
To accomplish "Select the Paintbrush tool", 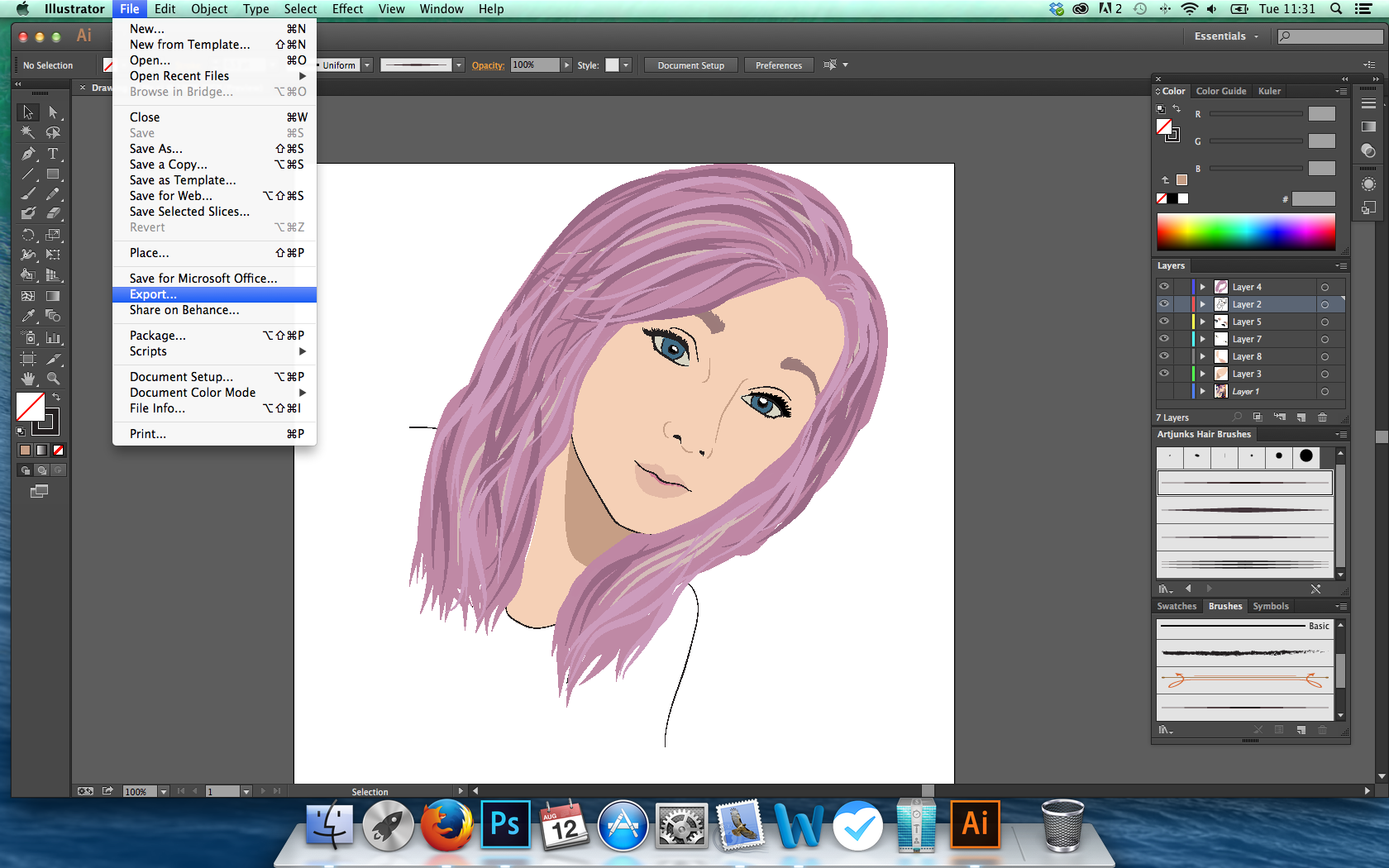I will pyautogui.click(x=28, y=193).
